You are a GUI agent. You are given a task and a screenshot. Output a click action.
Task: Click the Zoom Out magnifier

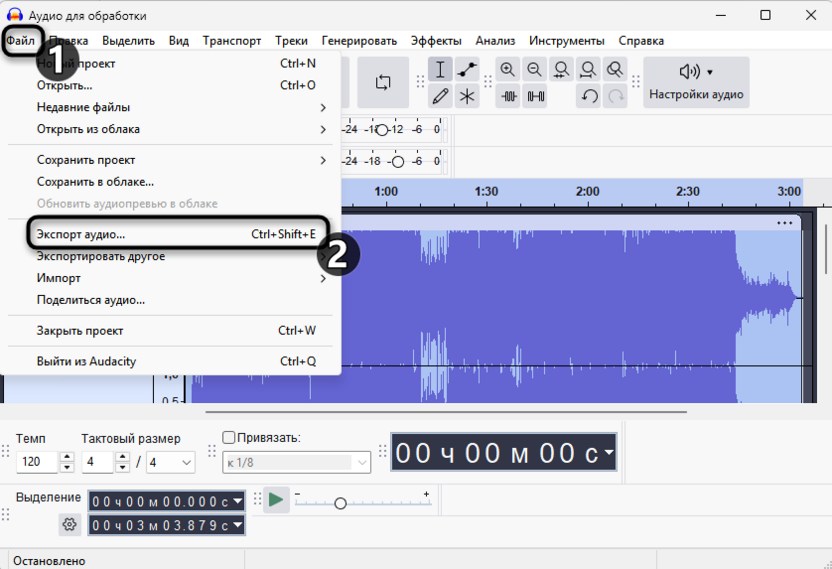535,70
